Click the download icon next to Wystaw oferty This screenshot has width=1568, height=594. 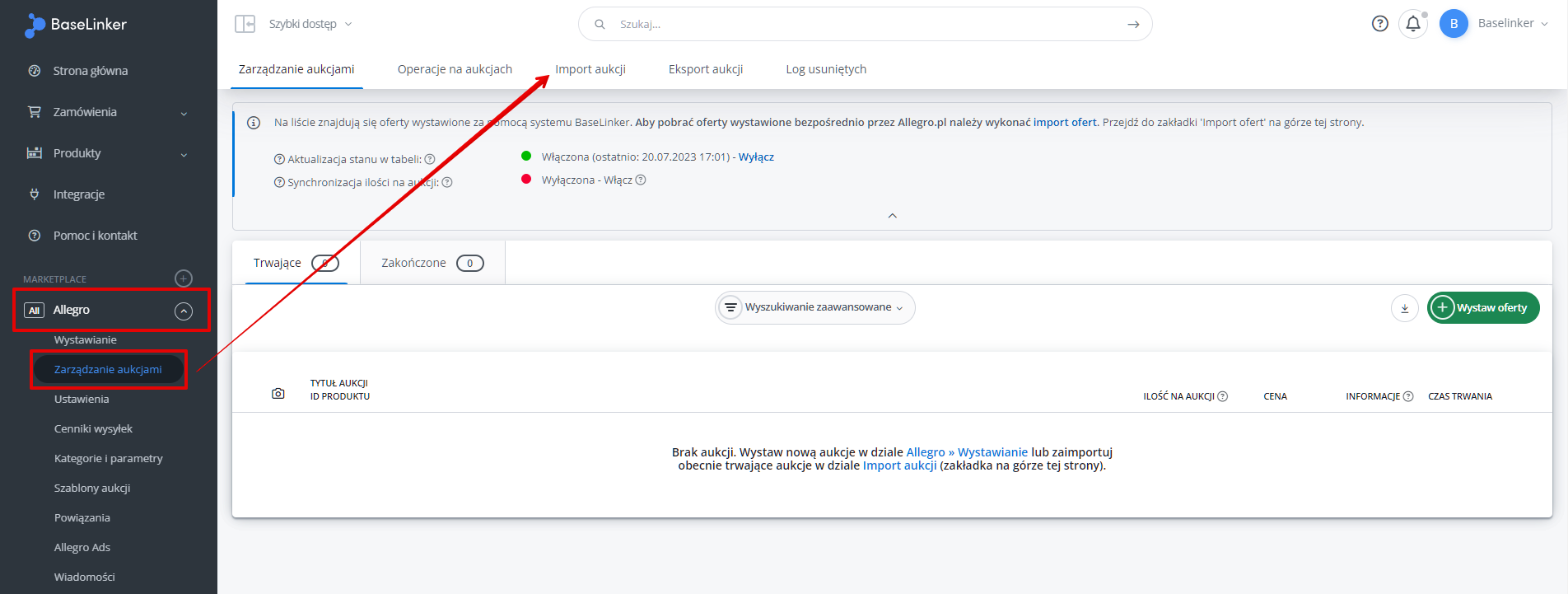(x=1405, y=308)
